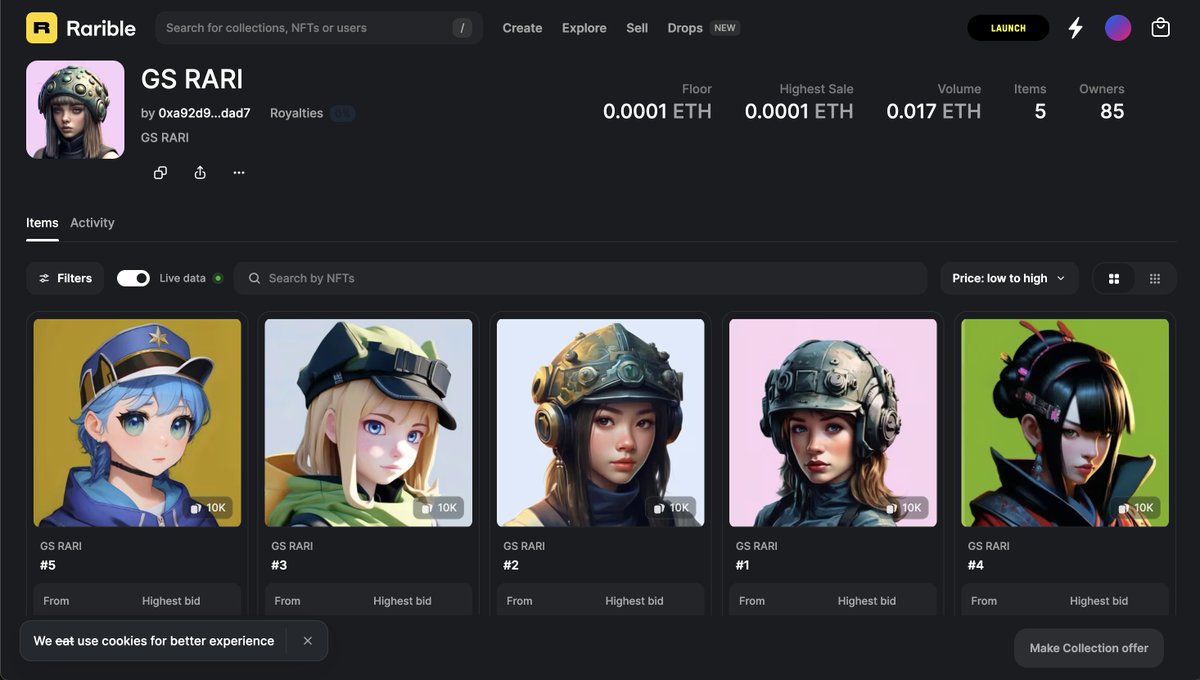Viewport: 1200px width, 680px height.
Task: Open NFT #3 blonde girl image
Action: tap(368, 423)
